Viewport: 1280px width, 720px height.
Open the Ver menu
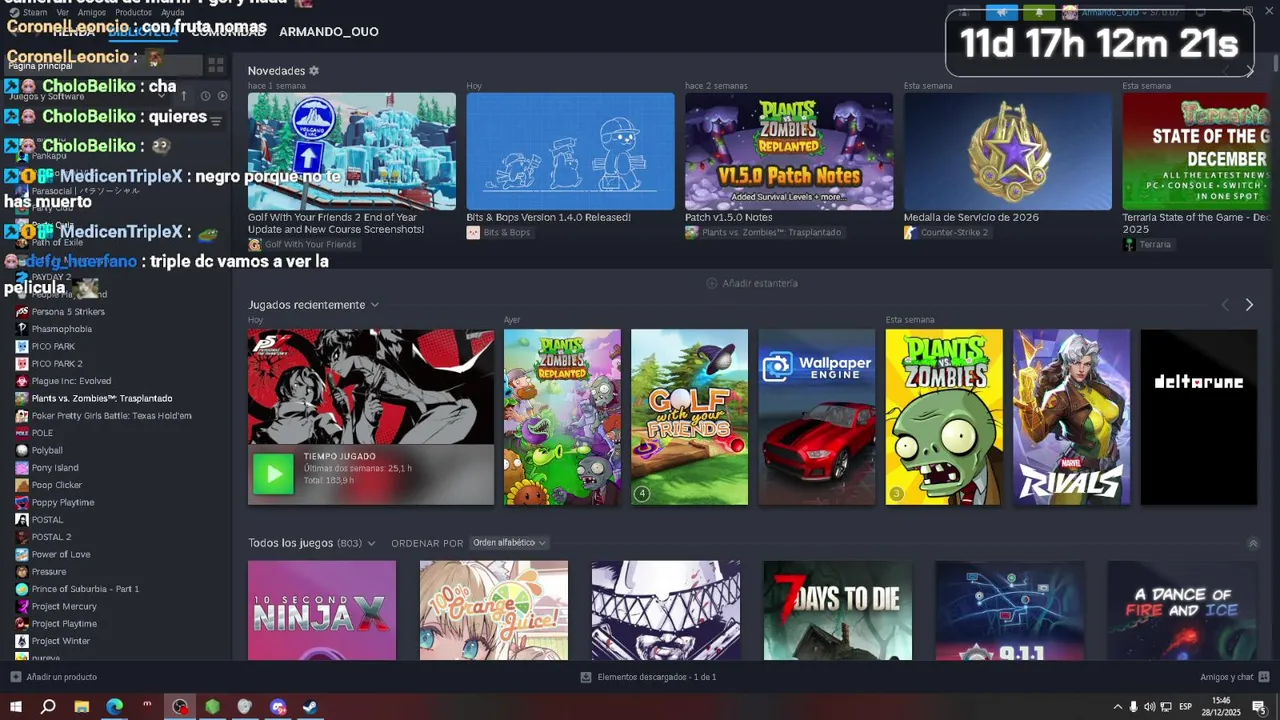coord(63,12)
